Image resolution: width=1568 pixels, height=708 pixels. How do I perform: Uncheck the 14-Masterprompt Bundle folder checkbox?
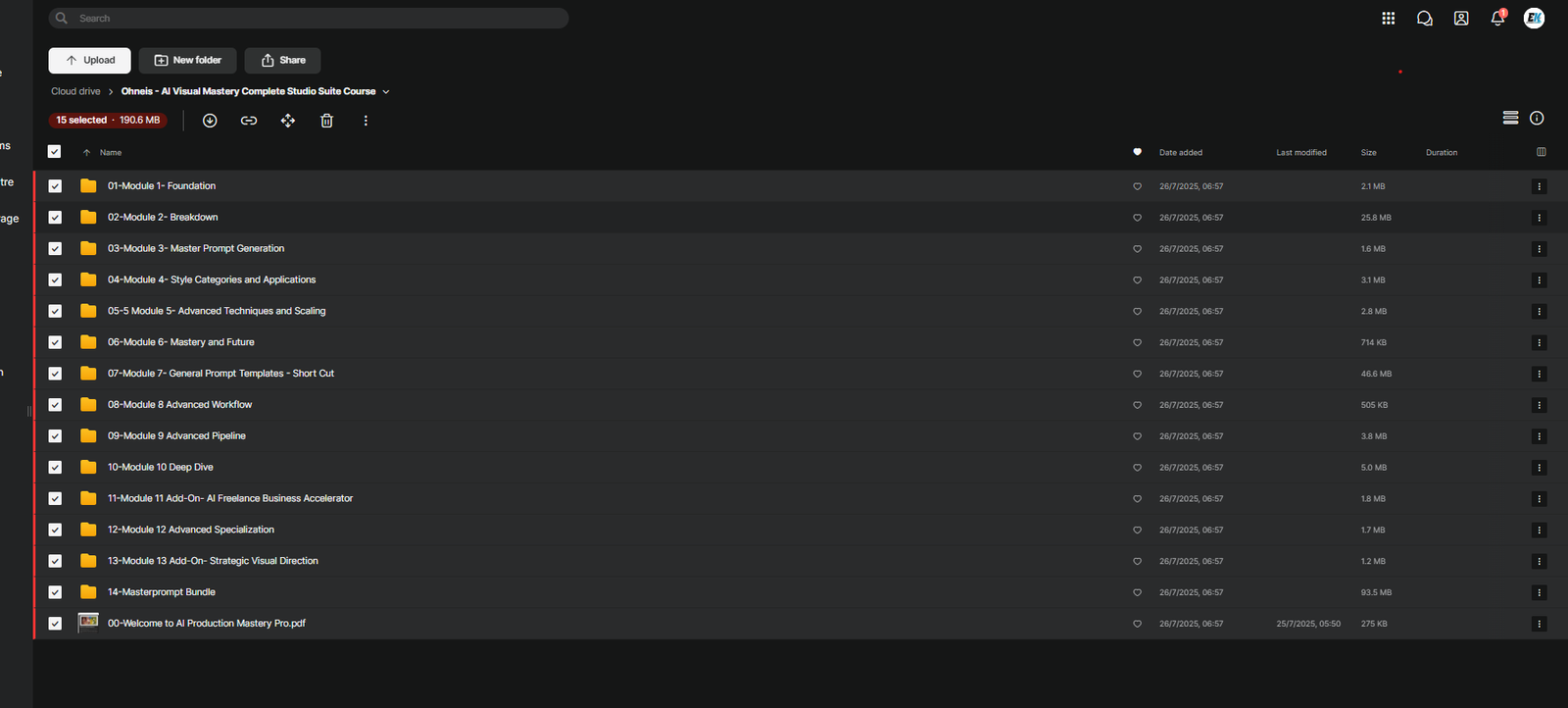click(x=55, y=592)
